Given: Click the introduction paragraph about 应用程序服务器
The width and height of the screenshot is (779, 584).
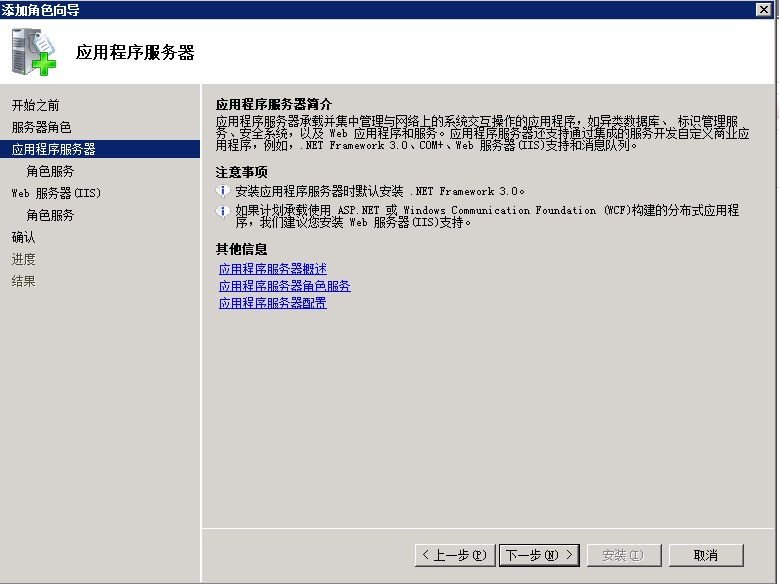Looking at the screenshot, I should pos(482,133).
